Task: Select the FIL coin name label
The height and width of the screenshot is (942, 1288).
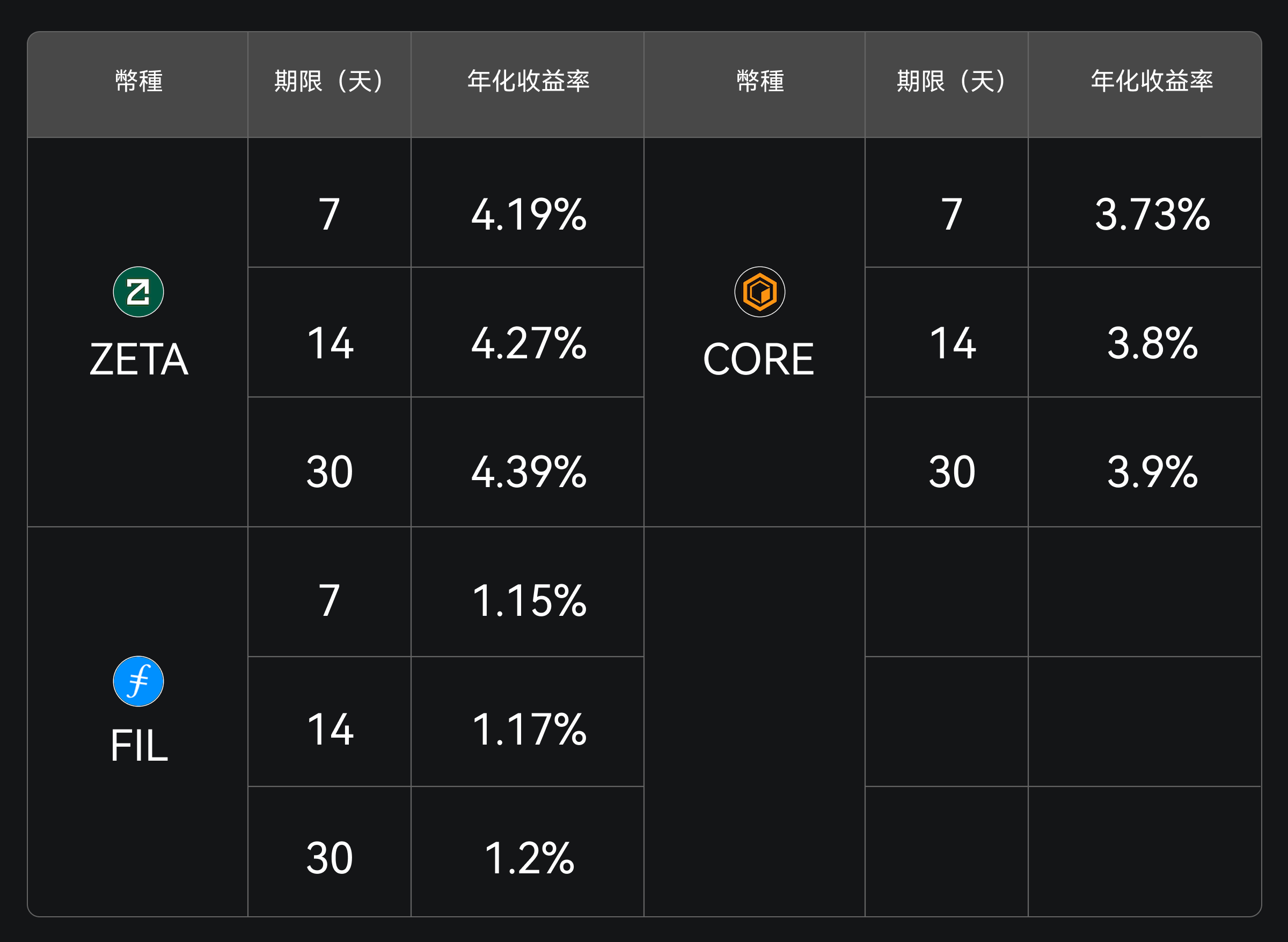Action: coord(138,746)
